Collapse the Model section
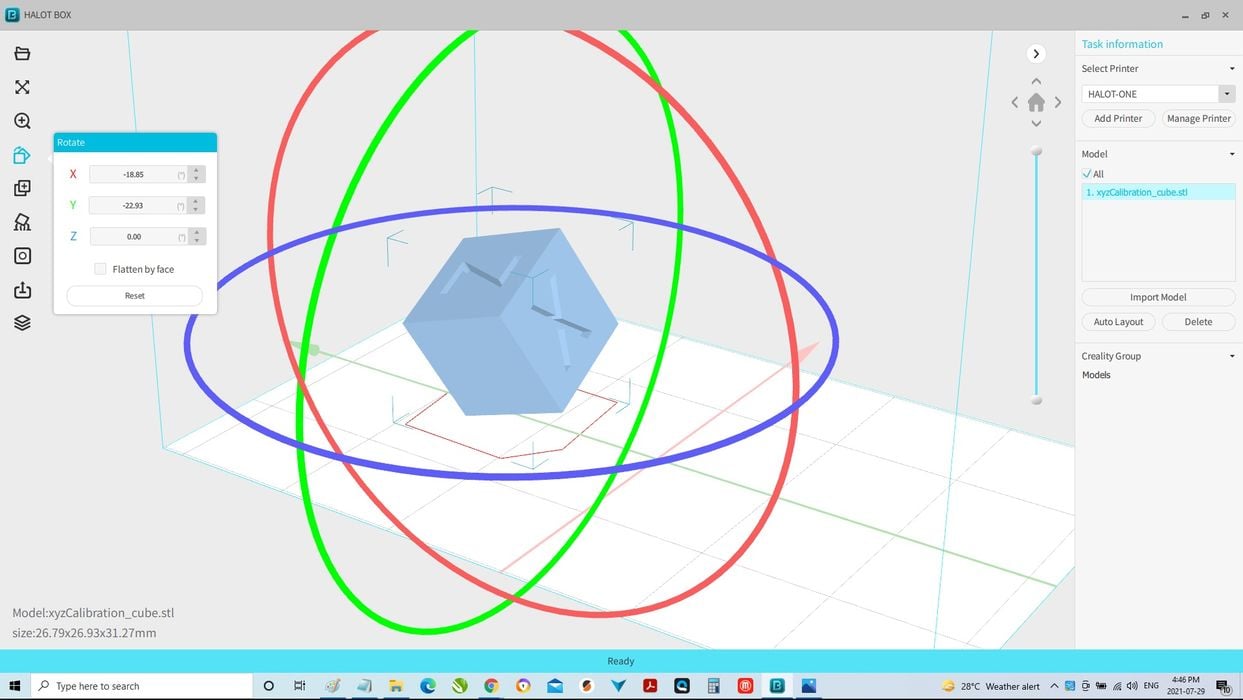Image resolution: width=1243 pixels, height=700 pixels. 1231,153
